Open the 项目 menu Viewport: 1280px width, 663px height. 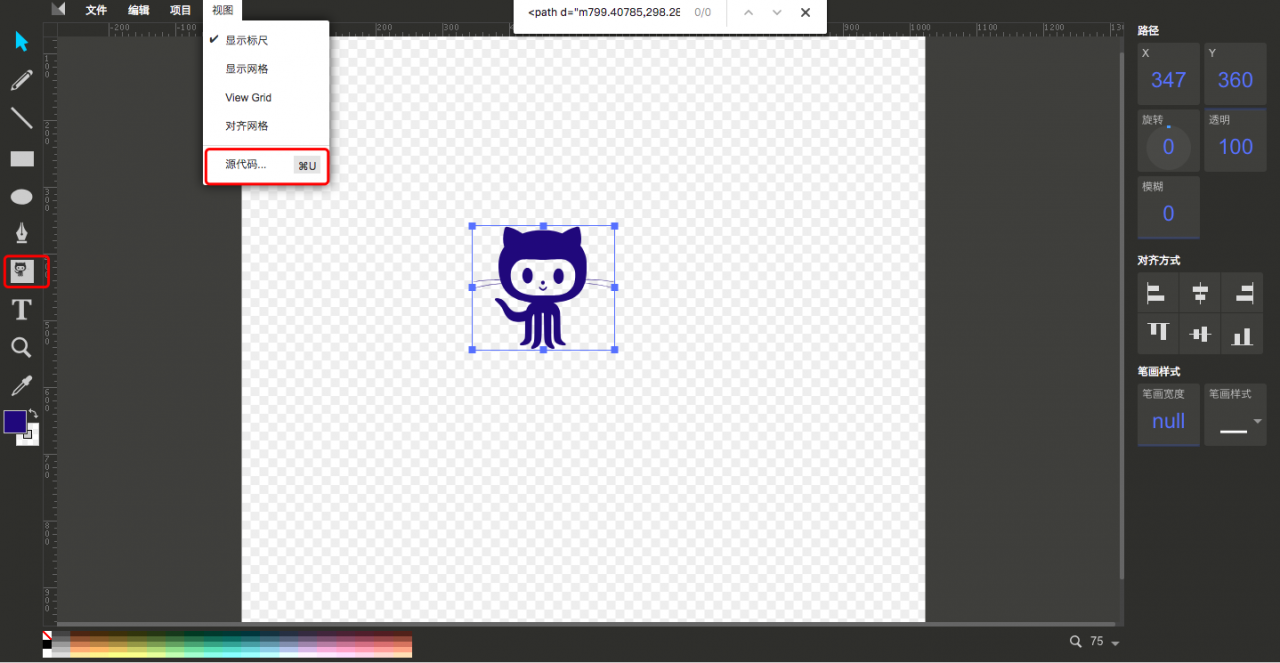181,10
